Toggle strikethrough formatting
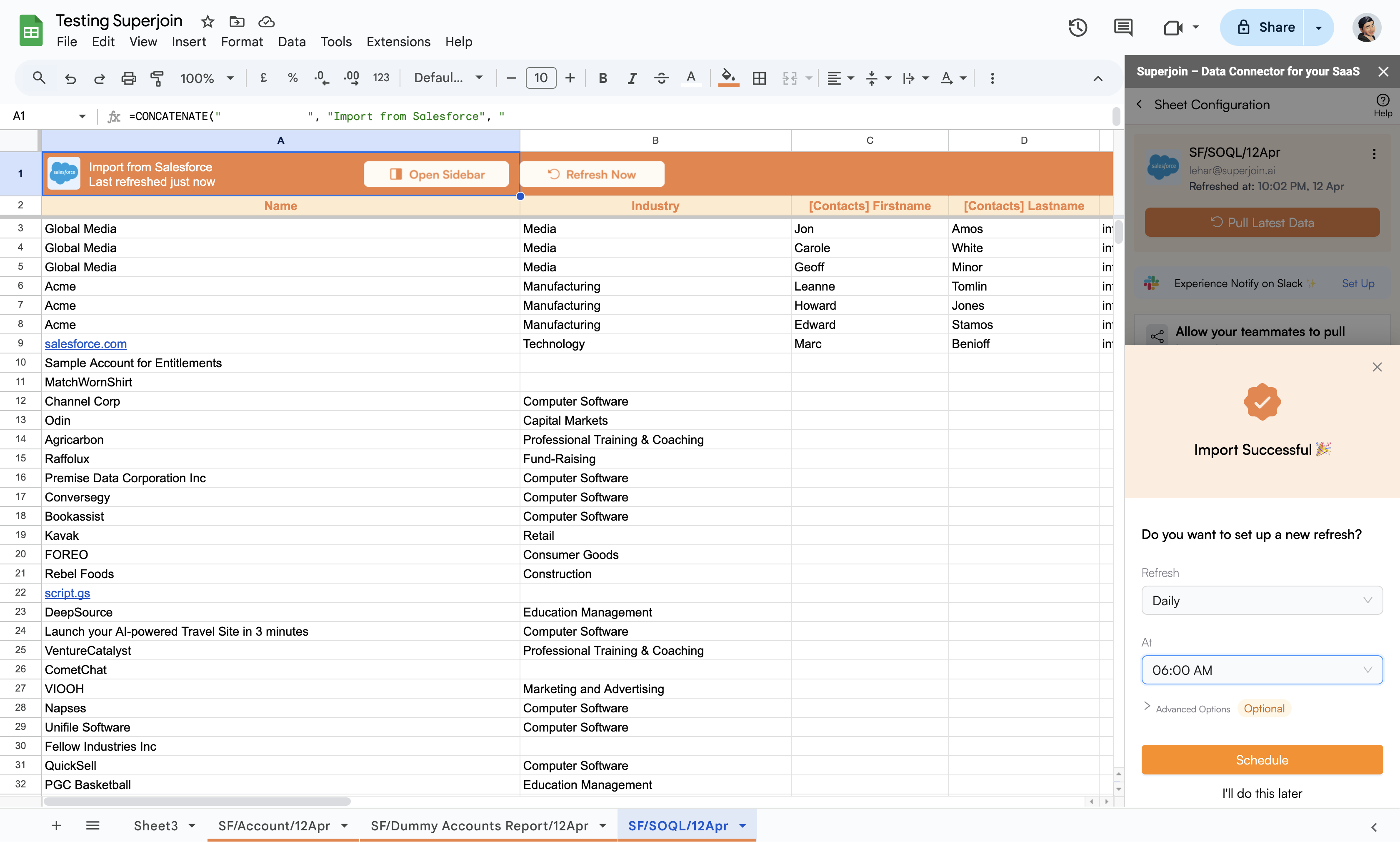 (661, 78)
